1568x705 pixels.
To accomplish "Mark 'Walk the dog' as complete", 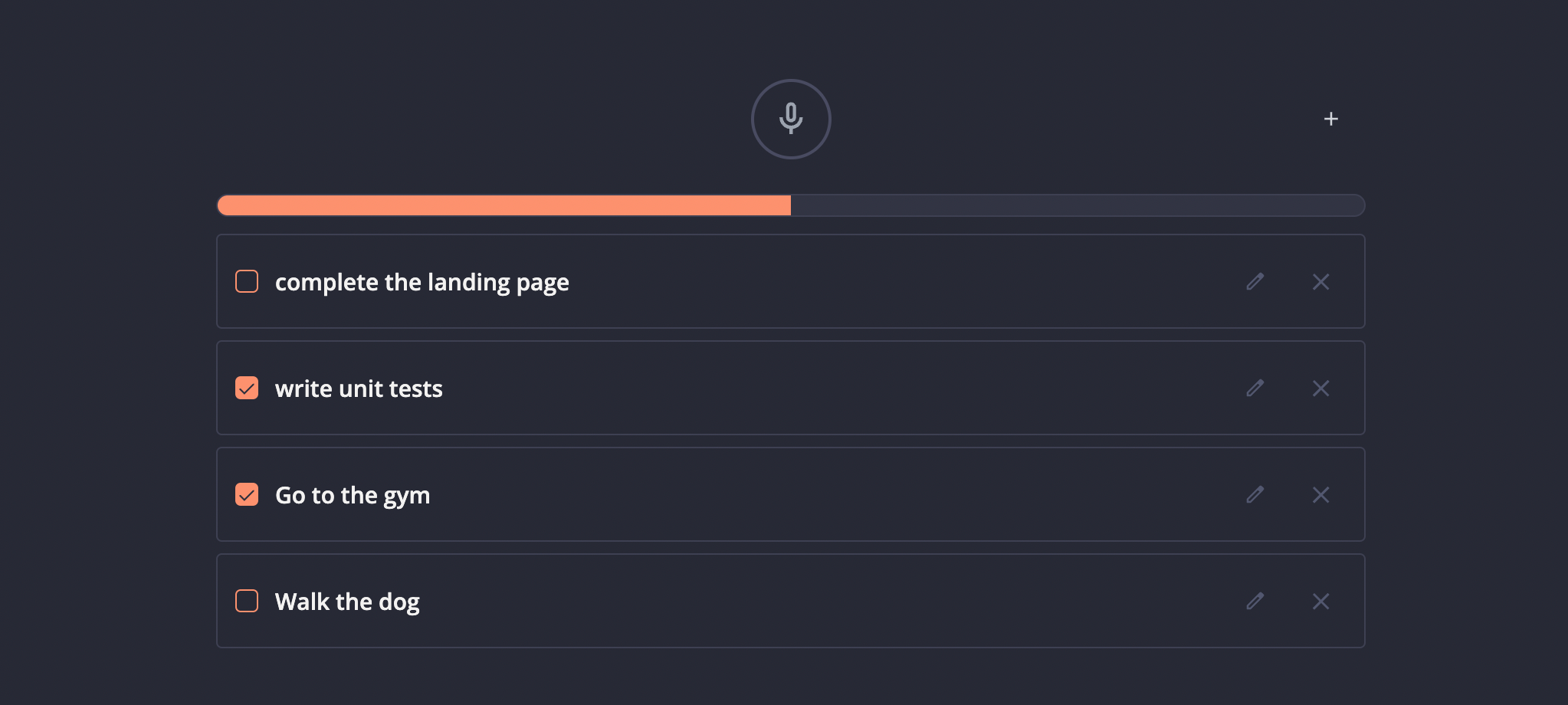I will (x=247, y=602).
